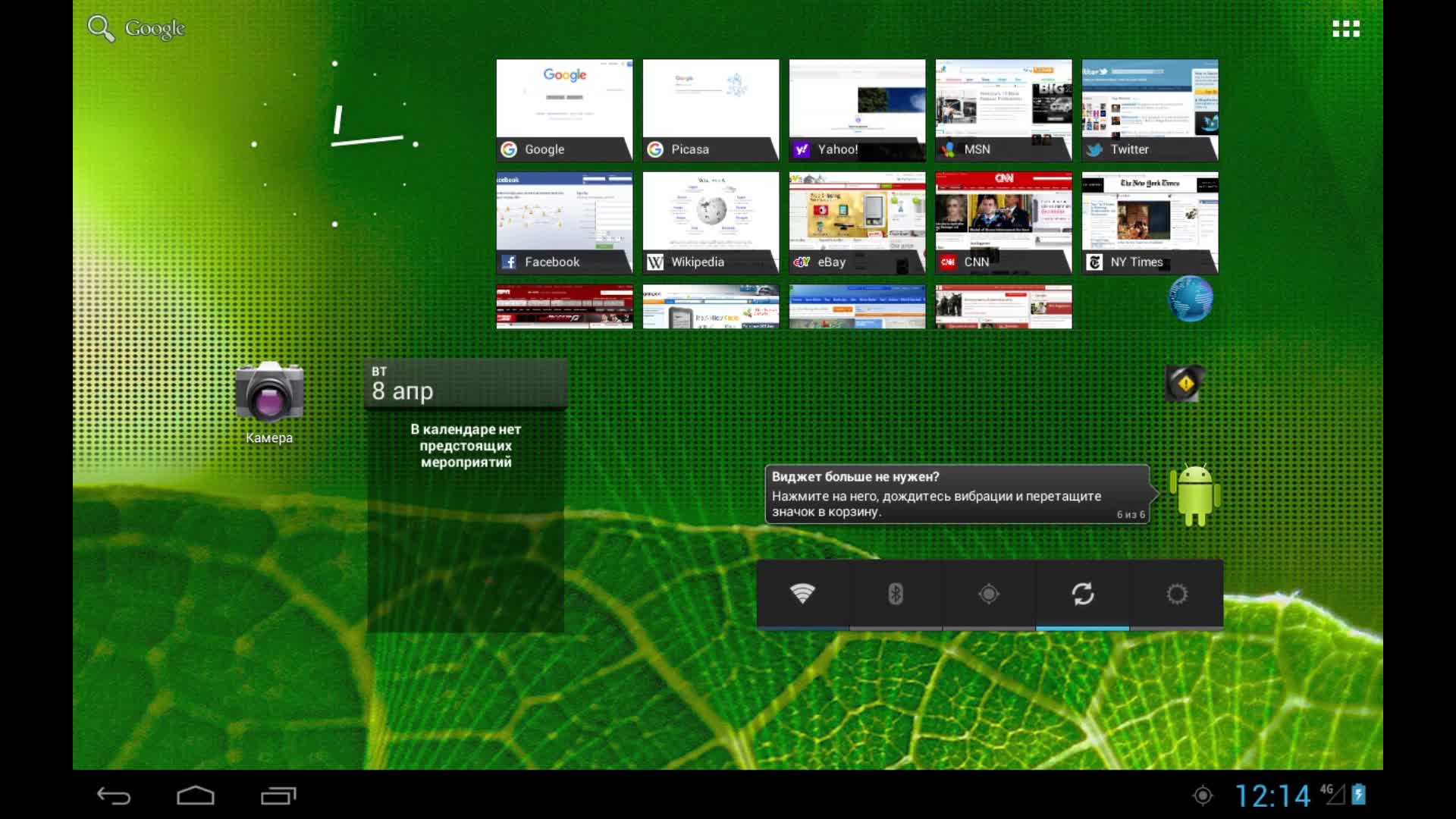Open the red partially visible bookmark in third row
Viewport: 1456px width, 819px height.
pos(564,306)
